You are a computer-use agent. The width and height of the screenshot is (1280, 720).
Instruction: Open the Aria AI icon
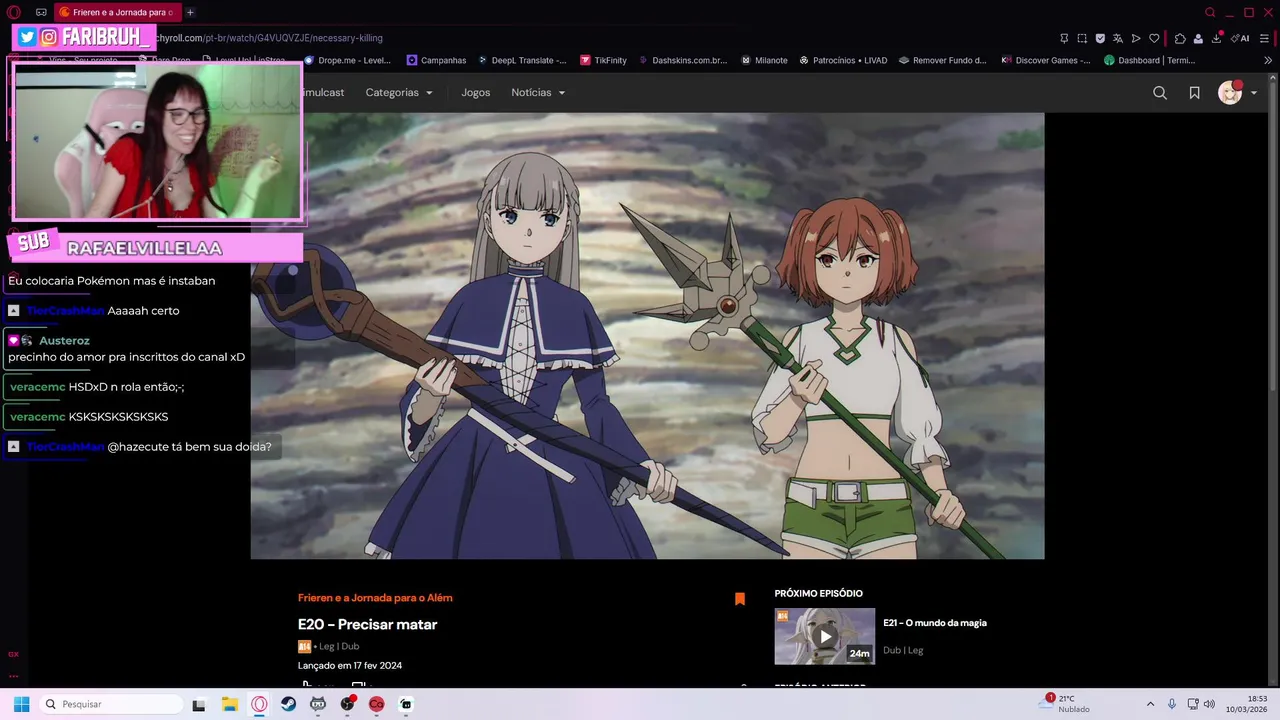[x=1240, y=38]
